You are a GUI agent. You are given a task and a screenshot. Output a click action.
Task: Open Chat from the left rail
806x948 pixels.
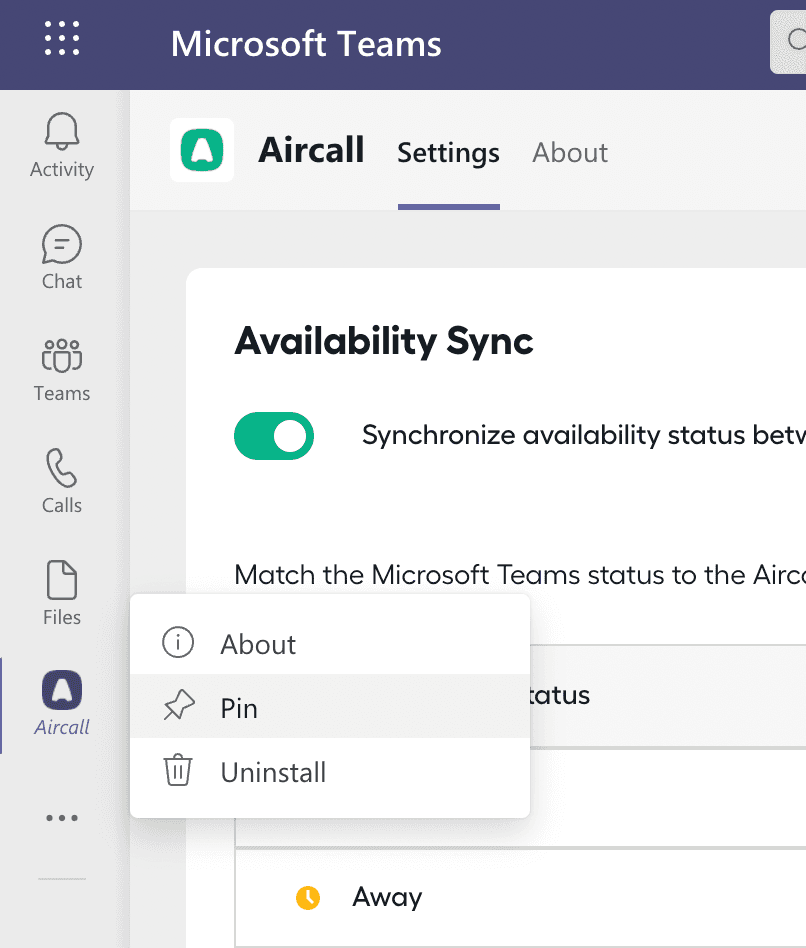62,257
